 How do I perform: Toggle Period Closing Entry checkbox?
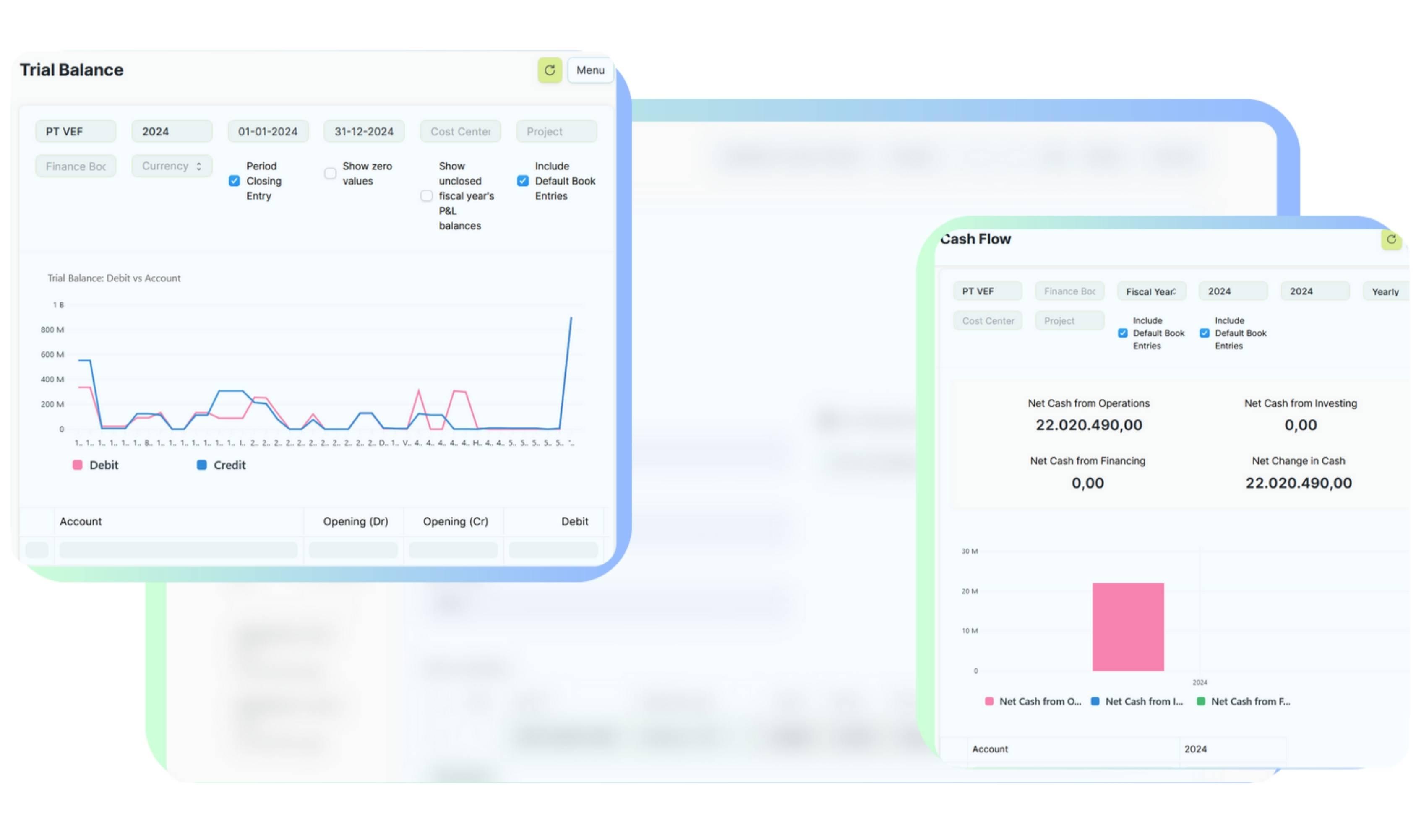click(x=235, y=181)
